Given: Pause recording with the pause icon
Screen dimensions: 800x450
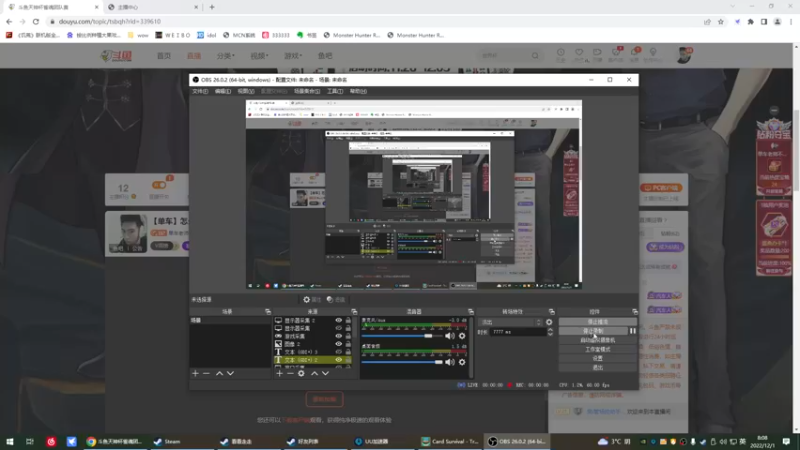Looking at the screenshot, I should pyautogui.click(x=633, y=331).
